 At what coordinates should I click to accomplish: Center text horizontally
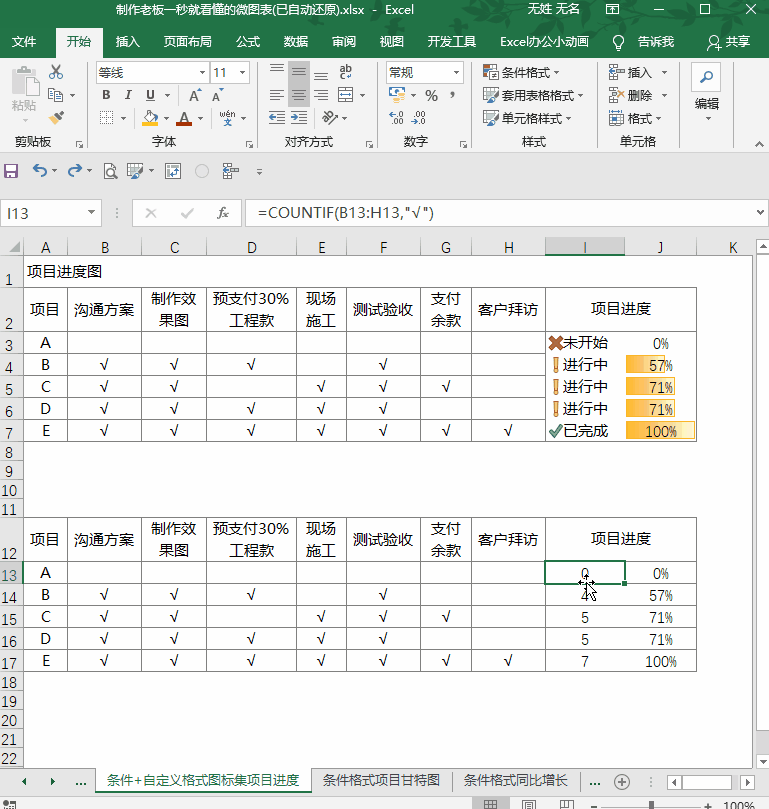pyautogui.click(x=299, y=95)
